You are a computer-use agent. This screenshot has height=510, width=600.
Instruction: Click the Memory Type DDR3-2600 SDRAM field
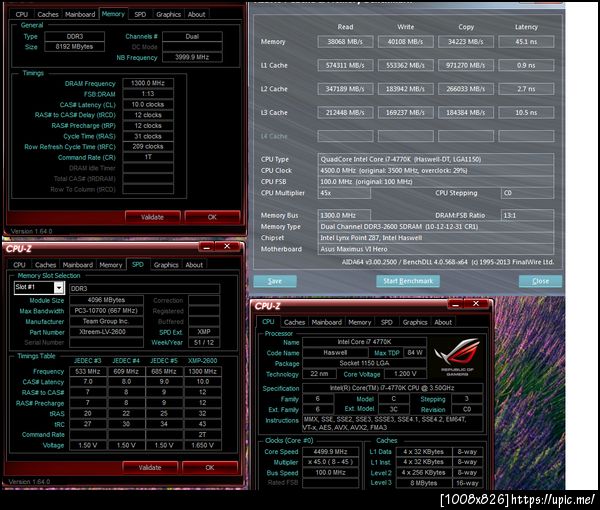[435, 226]
